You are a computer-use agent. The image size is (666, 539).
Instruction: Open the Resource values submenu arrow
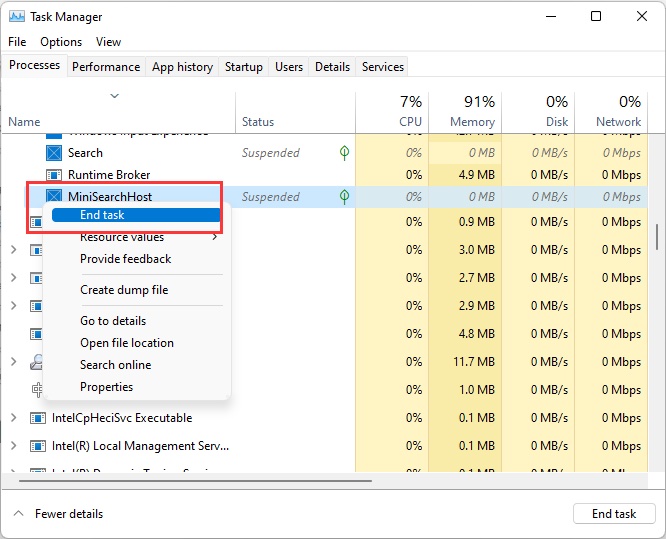(215, 237)
